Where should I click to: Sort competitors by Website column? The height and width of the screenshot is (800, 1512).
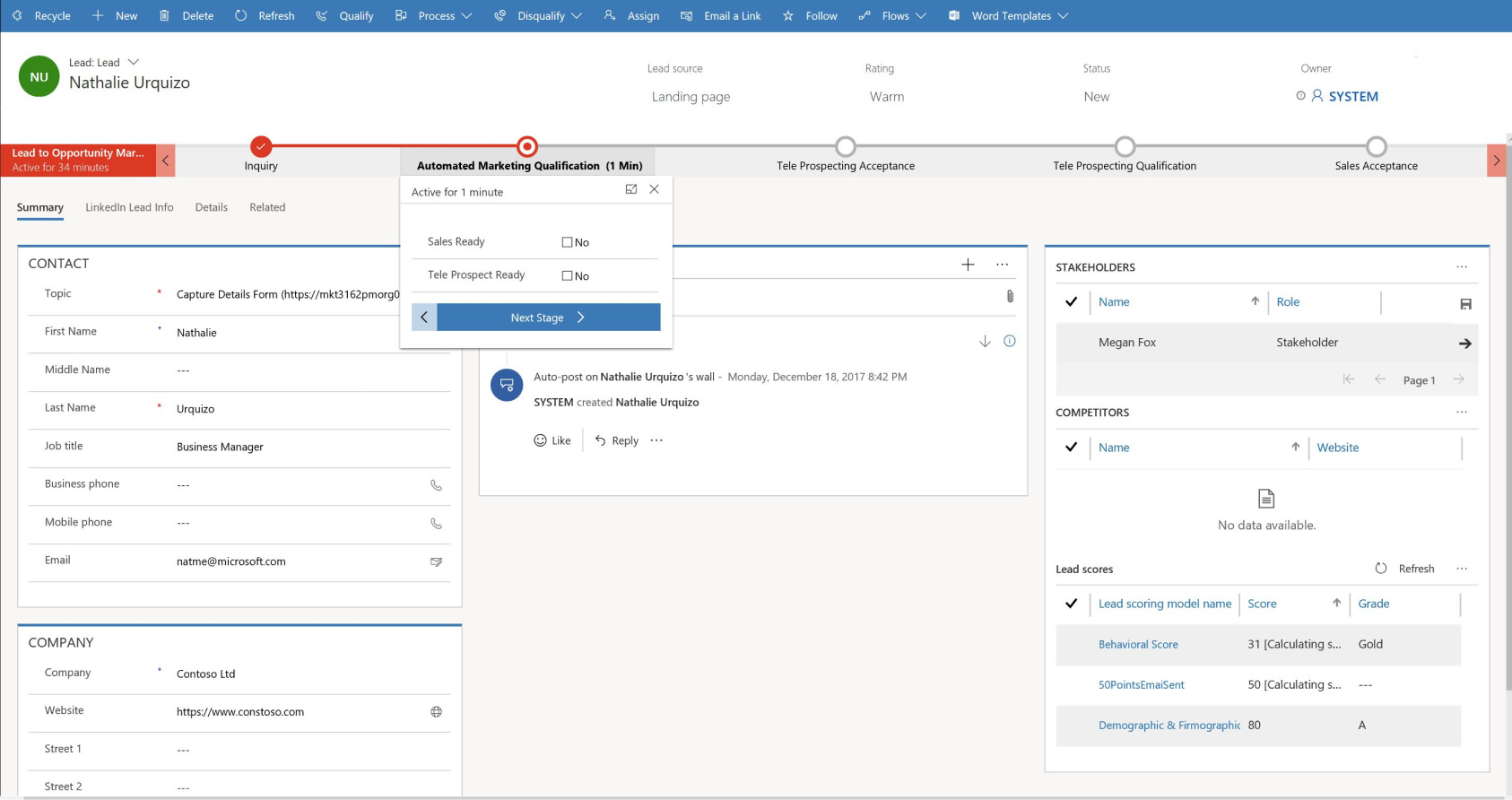pos(1337,448)
